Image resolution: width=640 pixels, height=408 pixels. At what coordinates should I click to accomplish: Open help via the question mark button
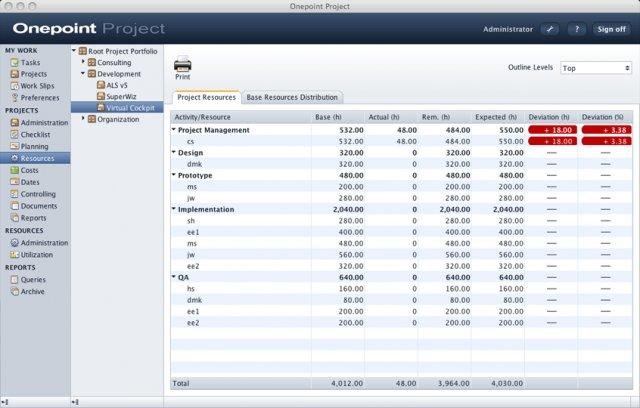pos(576,29)
